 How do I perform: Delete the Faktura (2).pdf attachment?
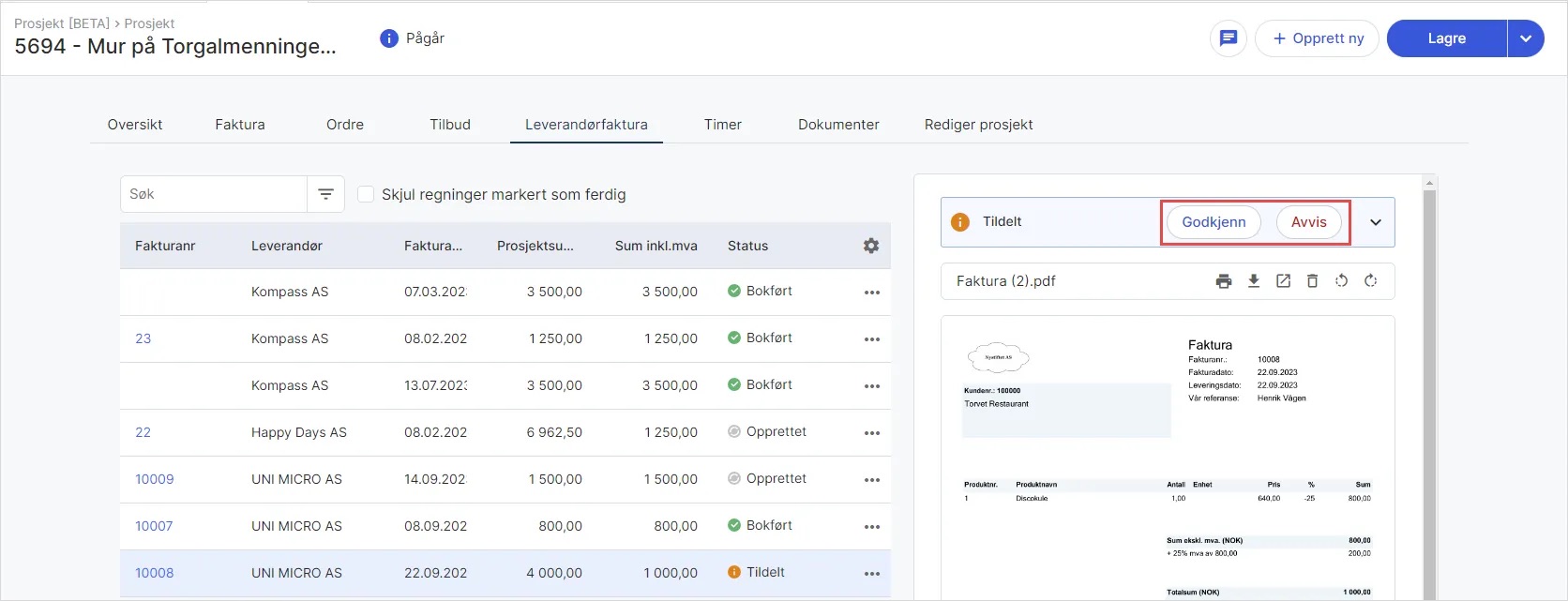[1312, 281]
